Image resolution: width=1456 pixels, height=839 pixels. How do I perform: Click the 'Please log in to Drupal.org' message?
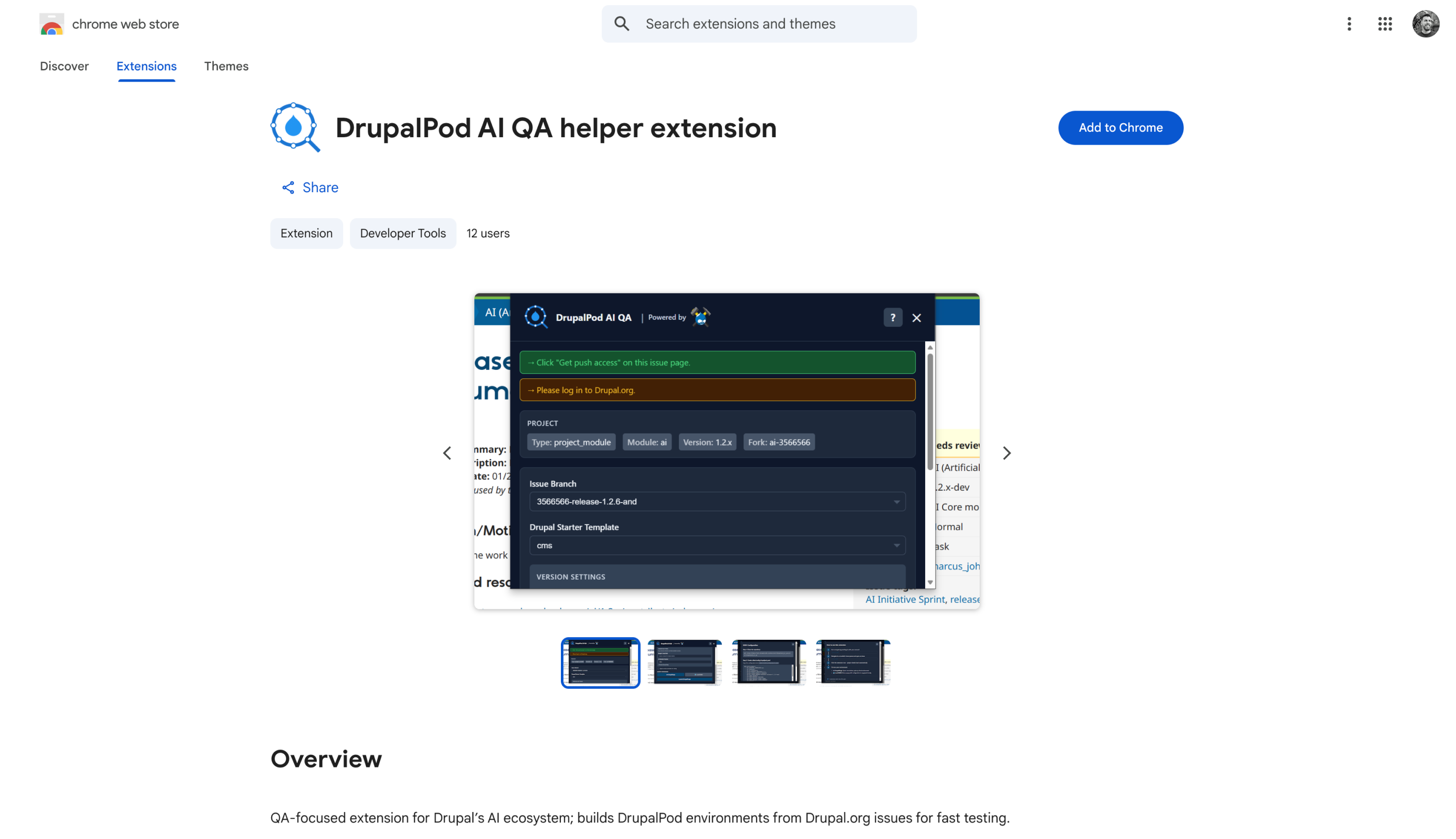click(x=717, y=390)
